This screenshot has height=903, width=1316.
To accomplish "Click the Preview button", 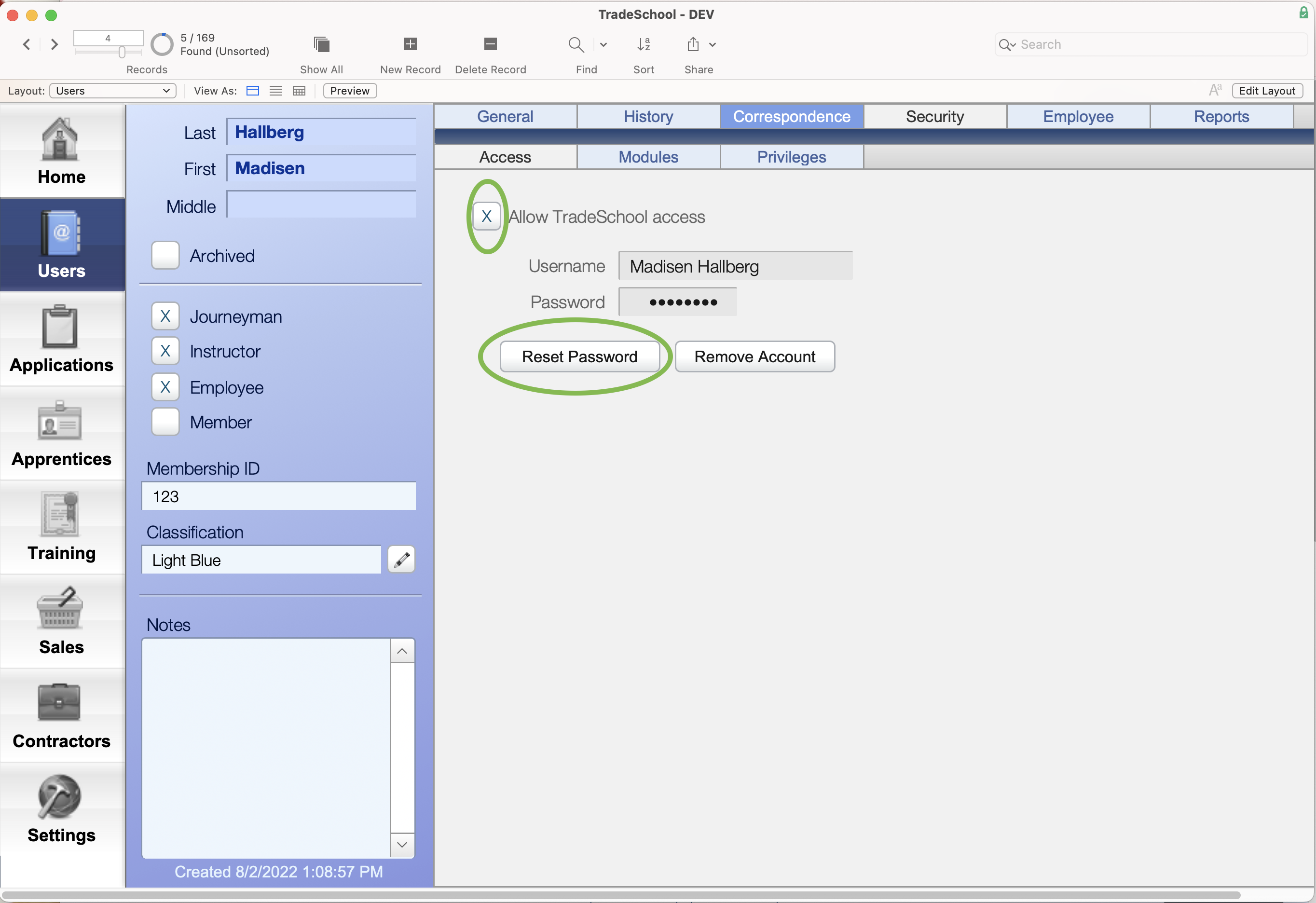I will [x=349, y=91].
